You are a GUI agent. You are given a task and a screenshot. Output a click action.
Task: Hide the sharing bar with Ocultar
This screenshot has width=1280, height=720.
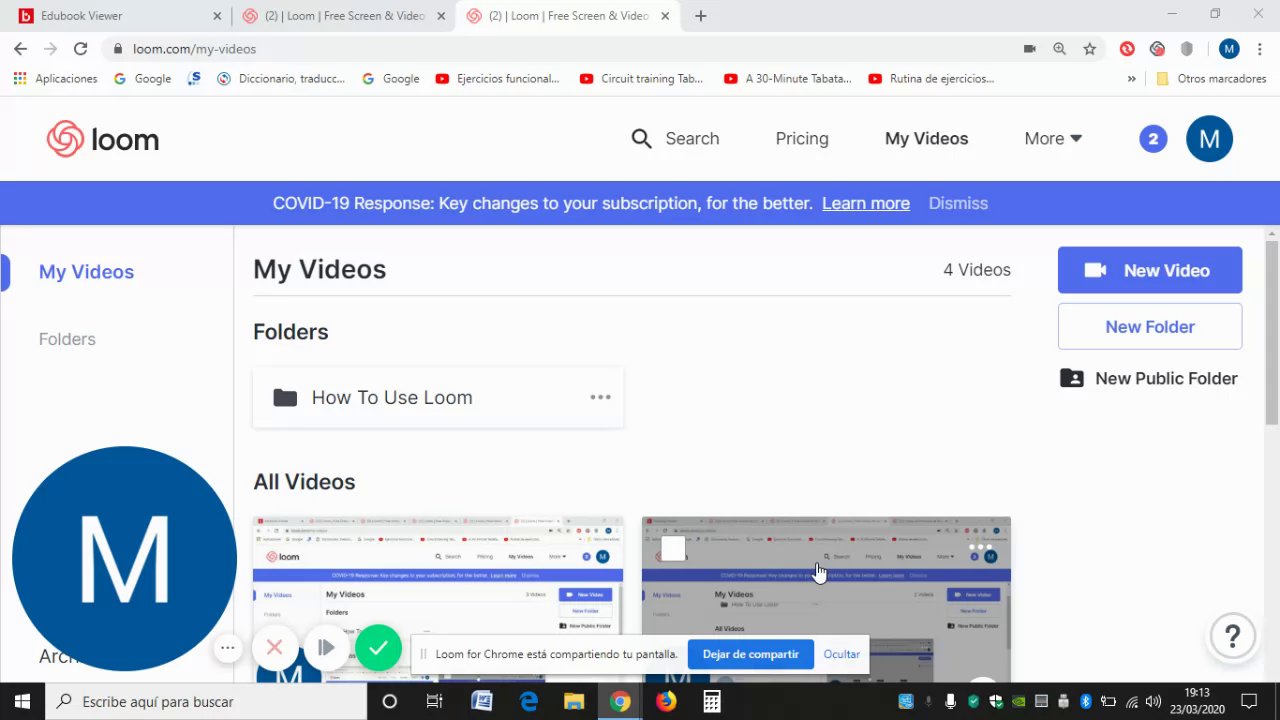841,654
